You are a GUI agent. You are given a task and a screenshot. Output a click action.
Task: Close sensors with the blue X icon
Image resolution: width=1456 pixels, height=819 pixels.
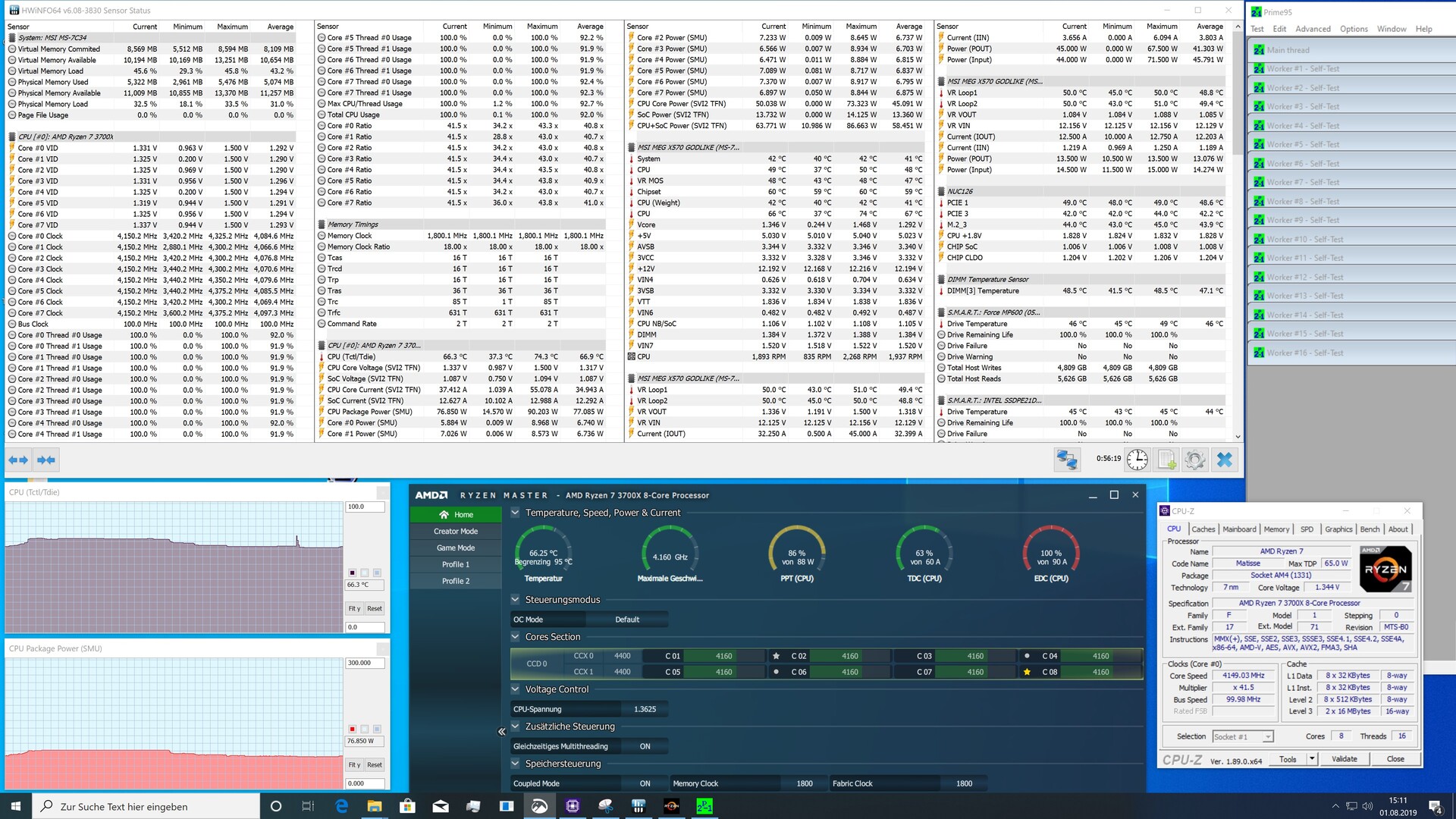click(1224, 460)
